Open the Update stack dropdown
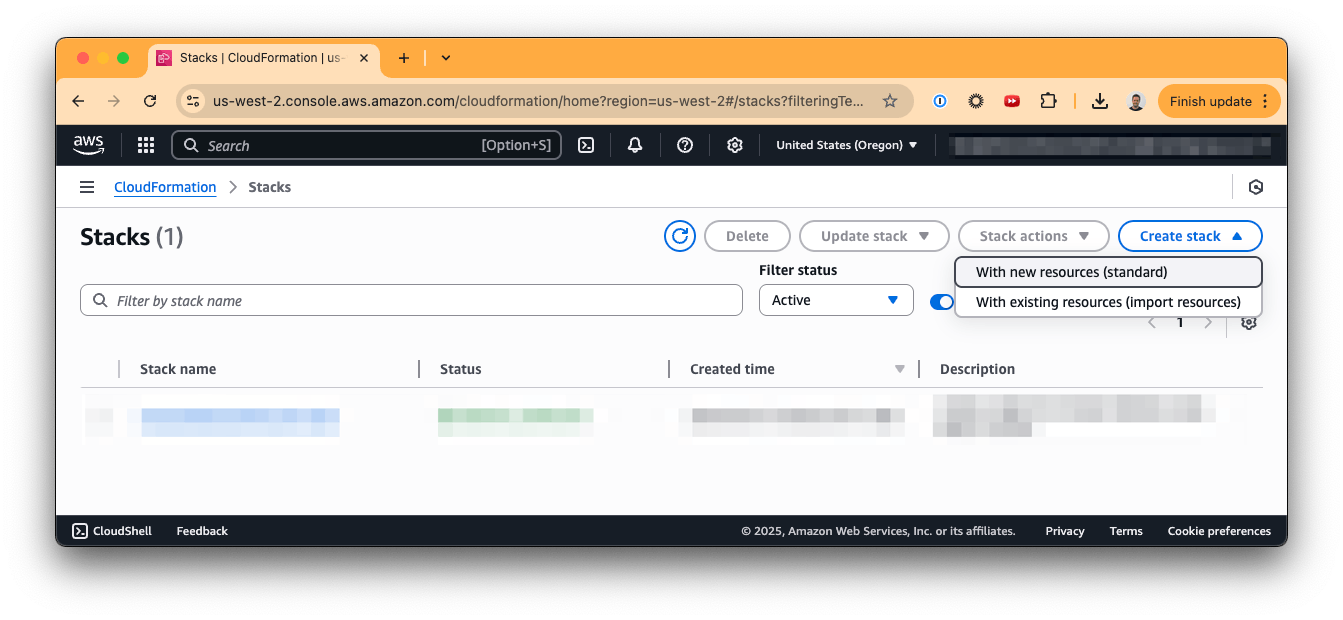This screenshot has width=1343, height=620. [875, 236]
